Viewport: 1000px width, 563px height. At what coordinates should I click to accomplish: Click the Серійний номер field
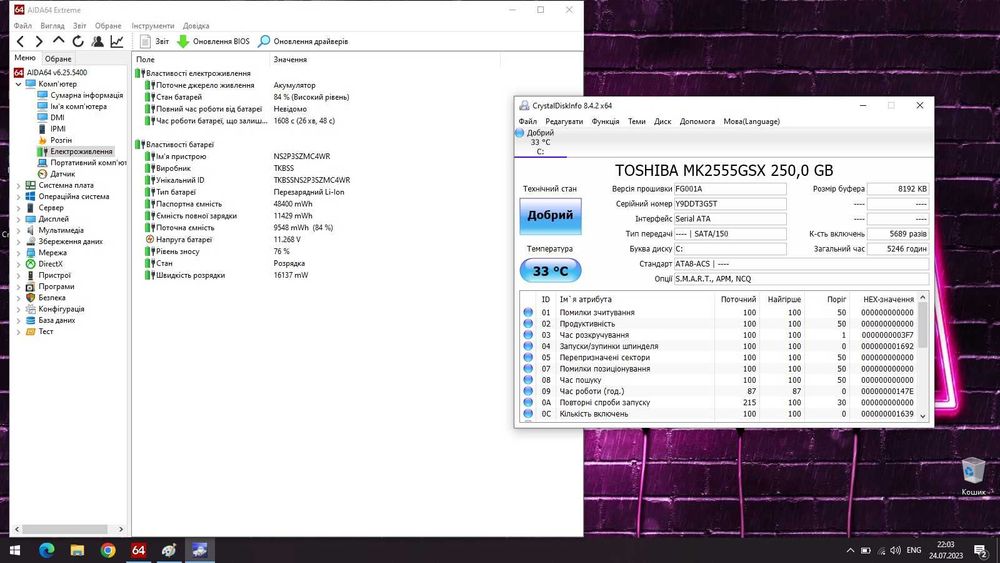pyautogui.click(x=730, y=204)
